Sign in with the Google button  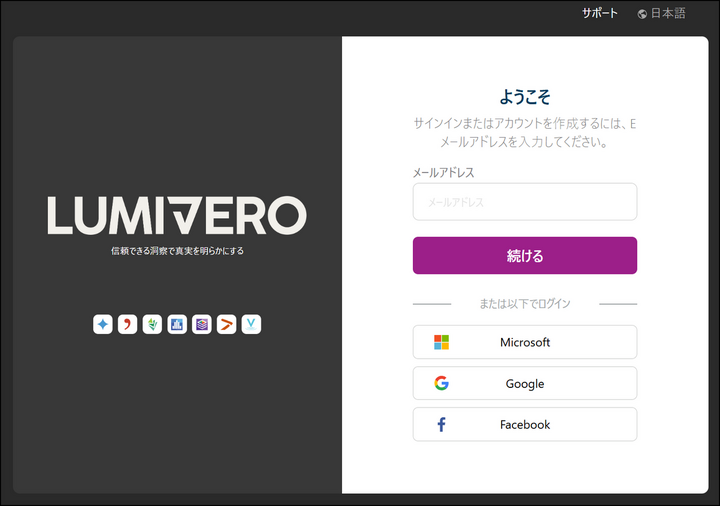(x=524, y=383)
